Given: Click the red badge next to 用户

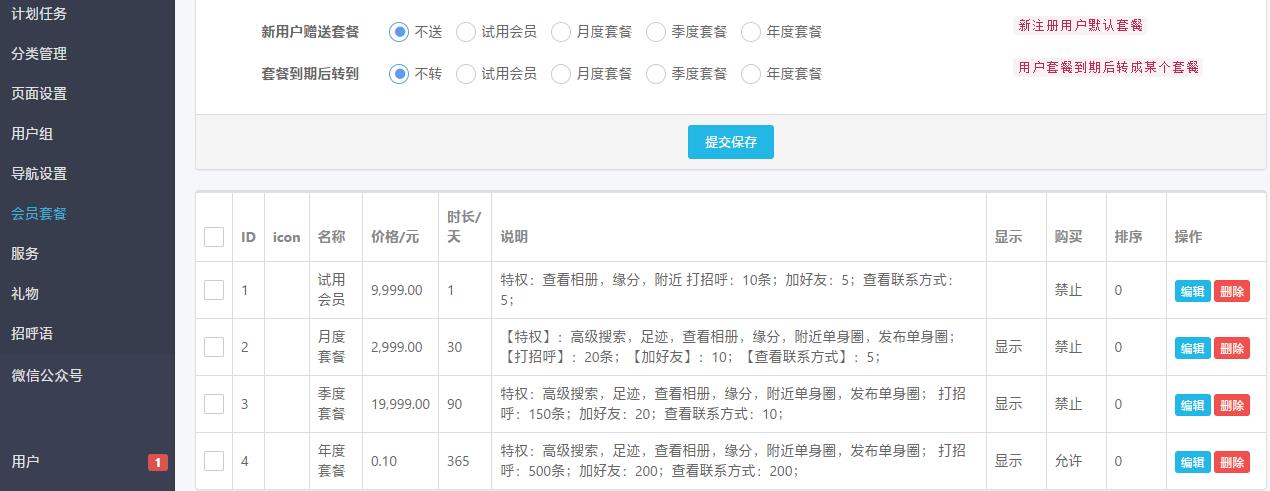Looking at the screenshot, I should point(157,462).
